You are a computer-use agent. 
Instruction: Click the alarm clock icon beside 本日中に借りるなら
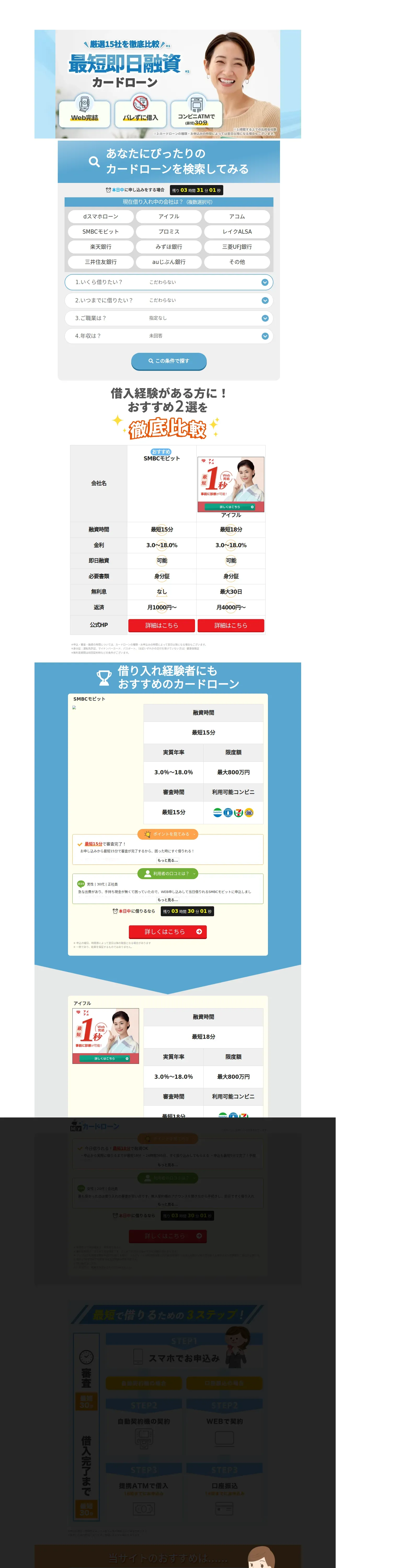pyautogui.click(x=115, y=911)
